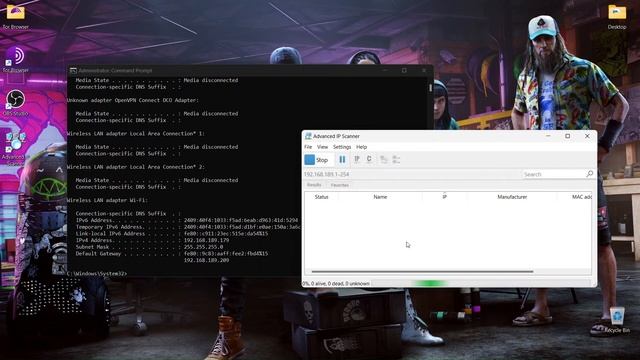Click the C subnet class toolbar icon
640x360 pixels.
tap(369, 159)
